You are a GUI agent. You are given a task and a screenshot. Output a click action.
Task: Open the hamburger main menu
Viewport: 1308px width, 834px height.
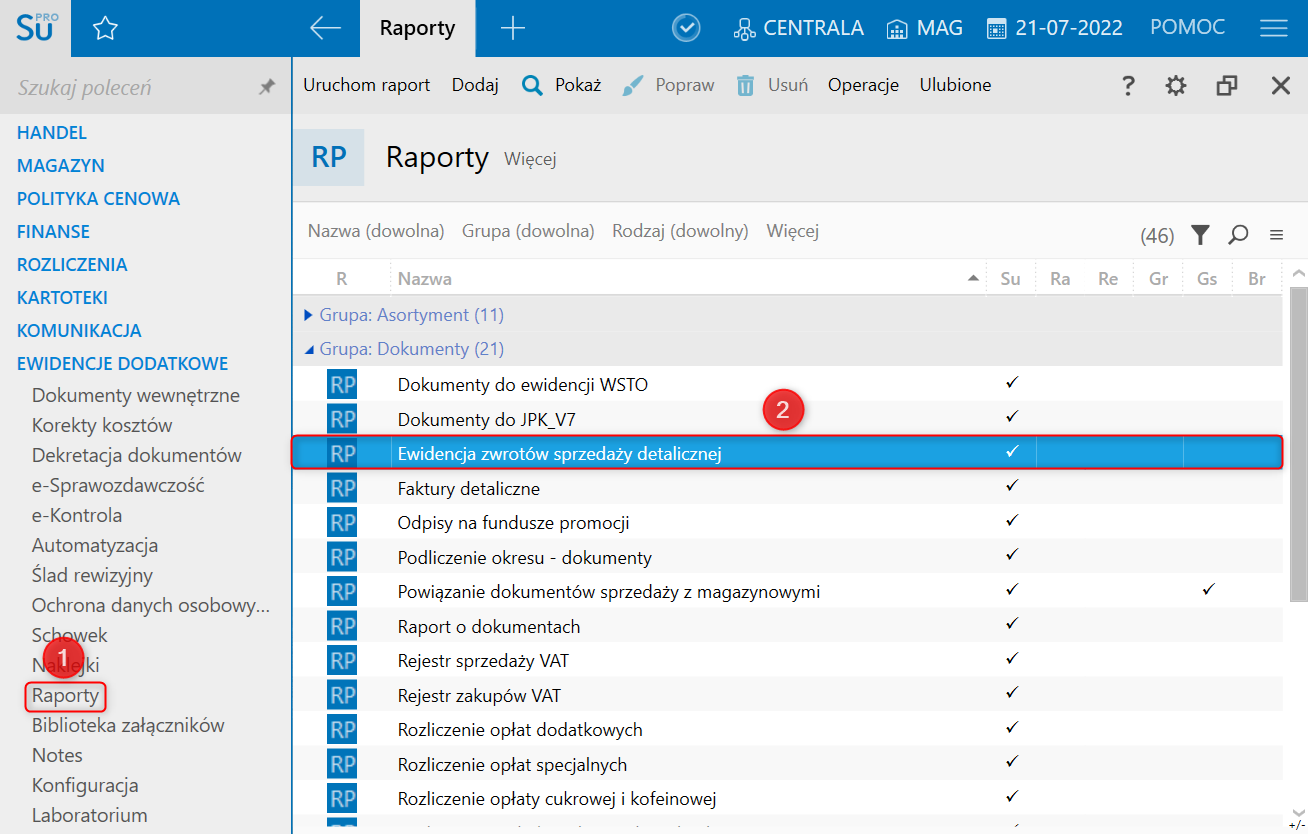click(x=1273, y=28)
